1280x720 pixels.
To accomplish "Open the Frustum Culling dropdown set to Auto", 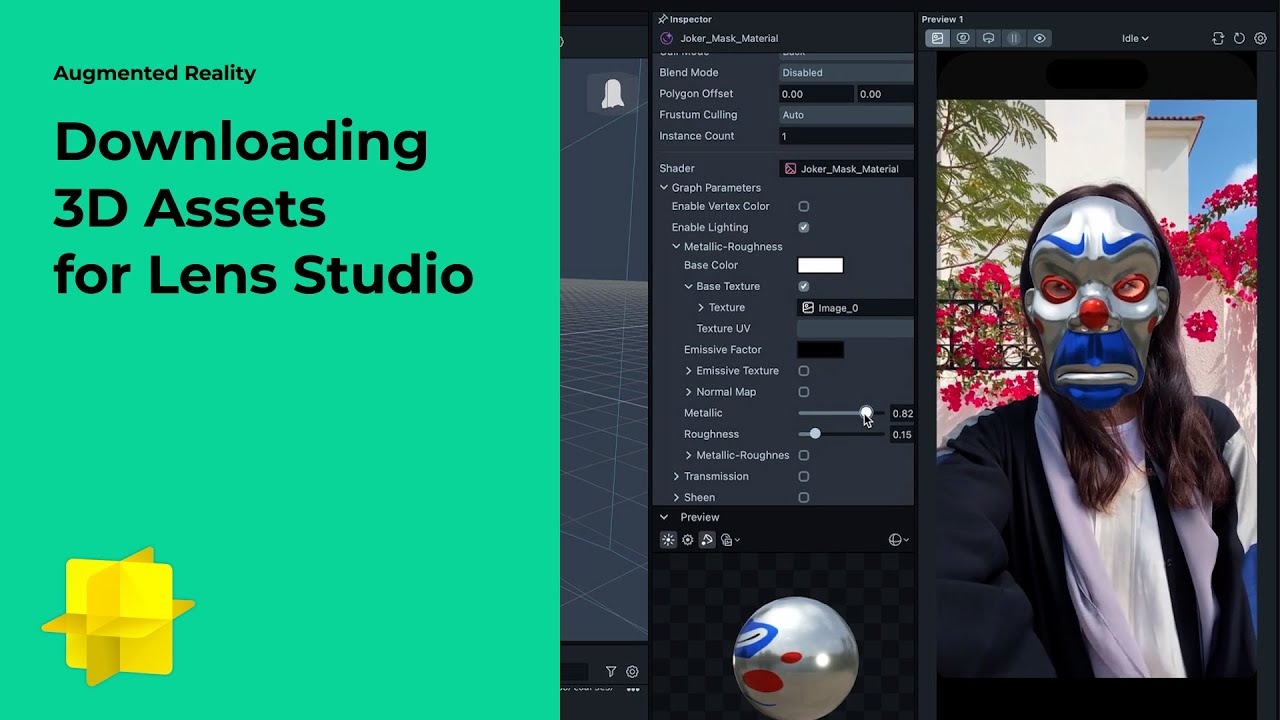I will 846,115.
